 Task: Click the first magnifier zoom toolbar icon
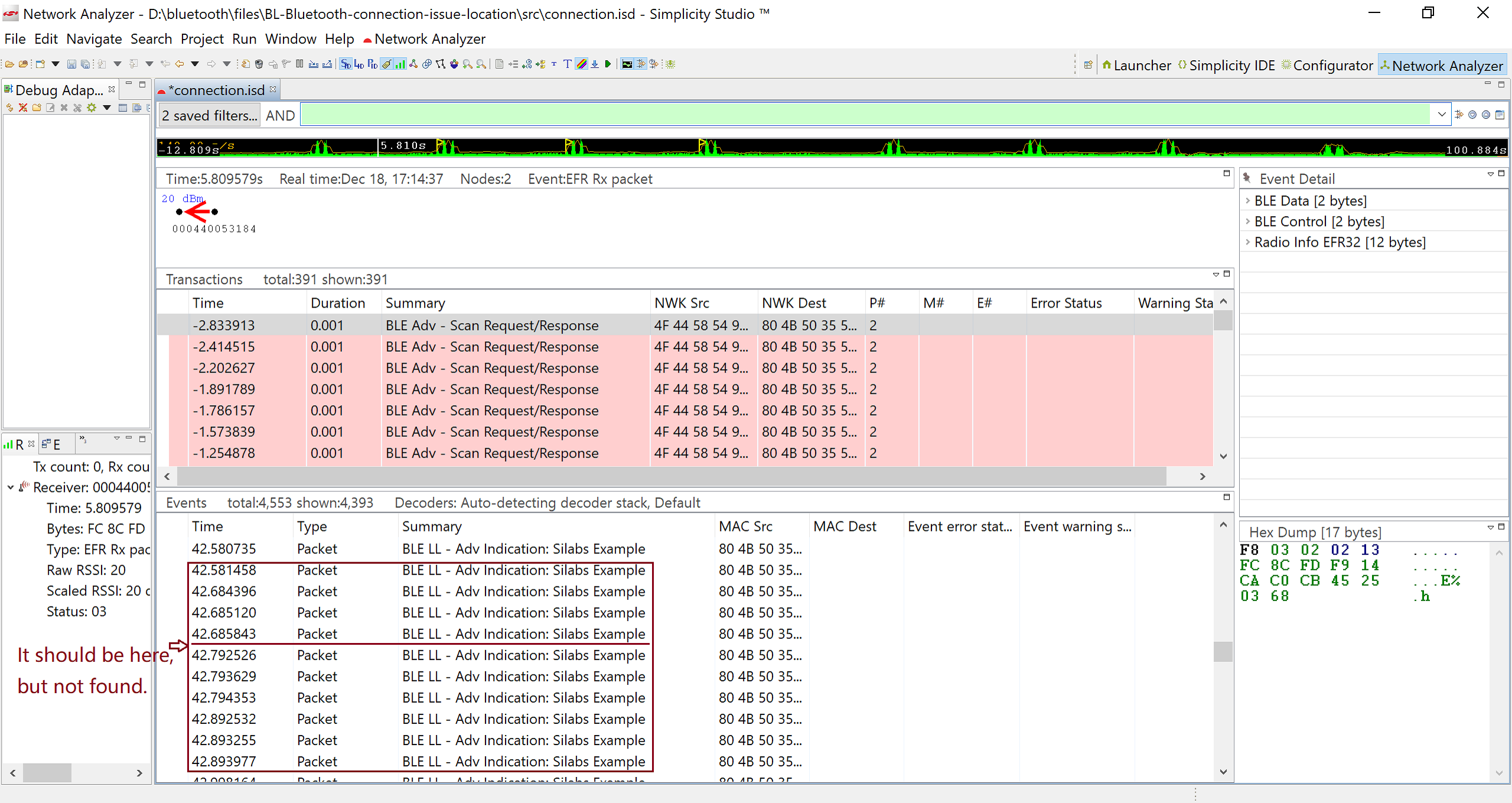[x=468, y=64]
